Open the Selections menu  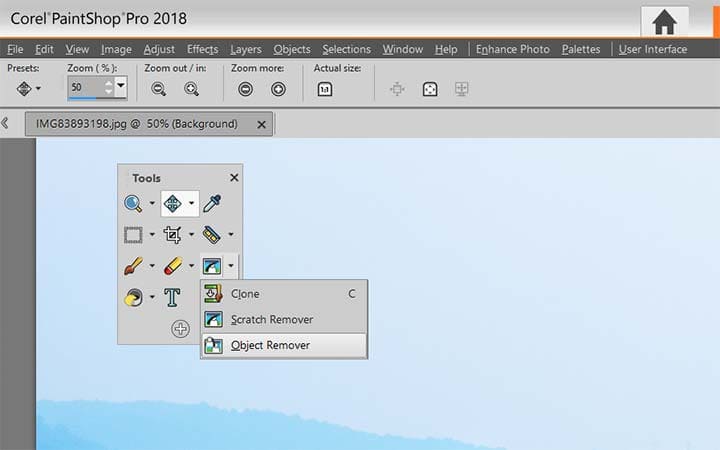(346, 49)
